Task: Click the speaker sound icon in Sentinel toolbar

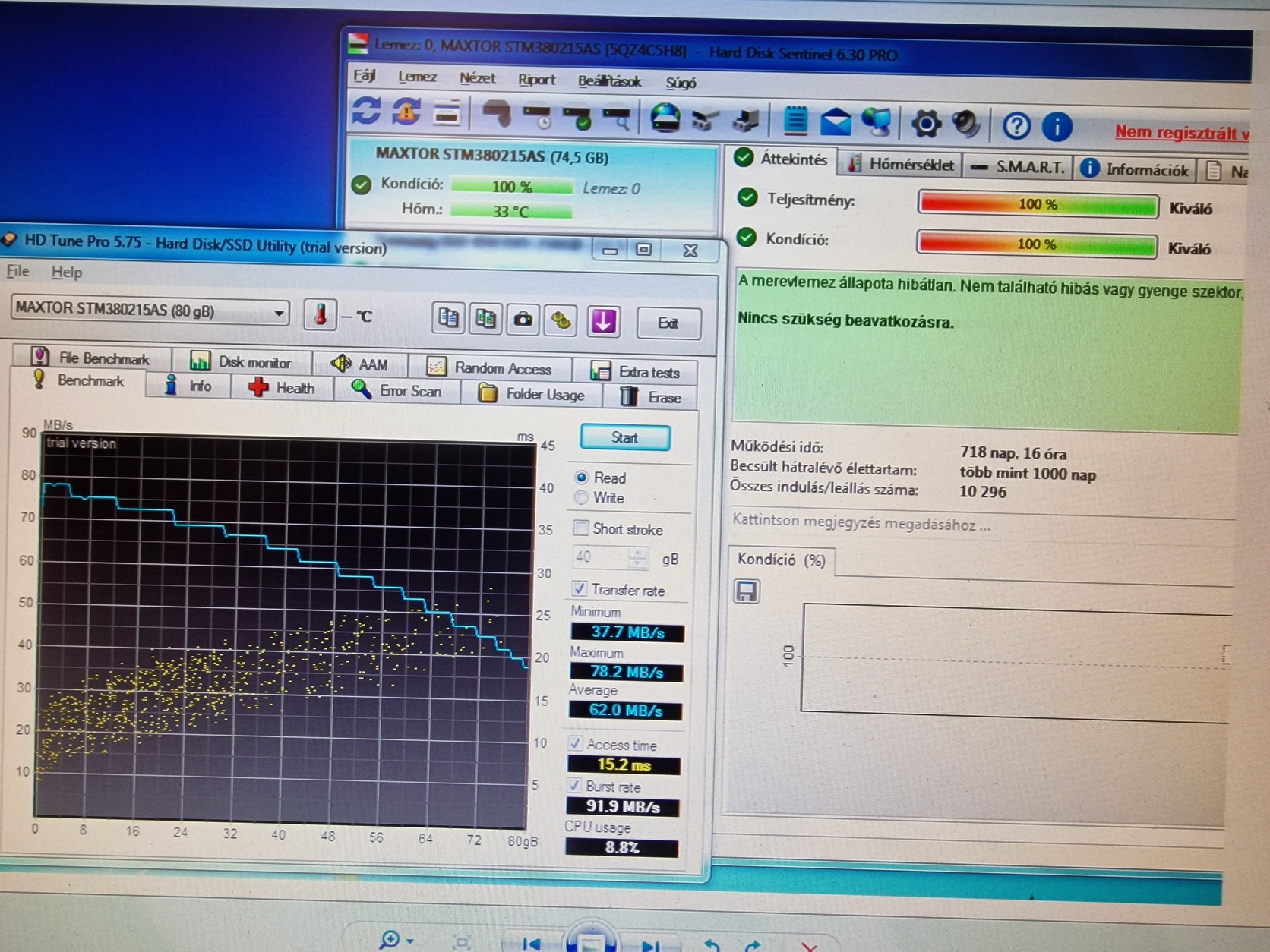Action: click(x=965, y=124)
